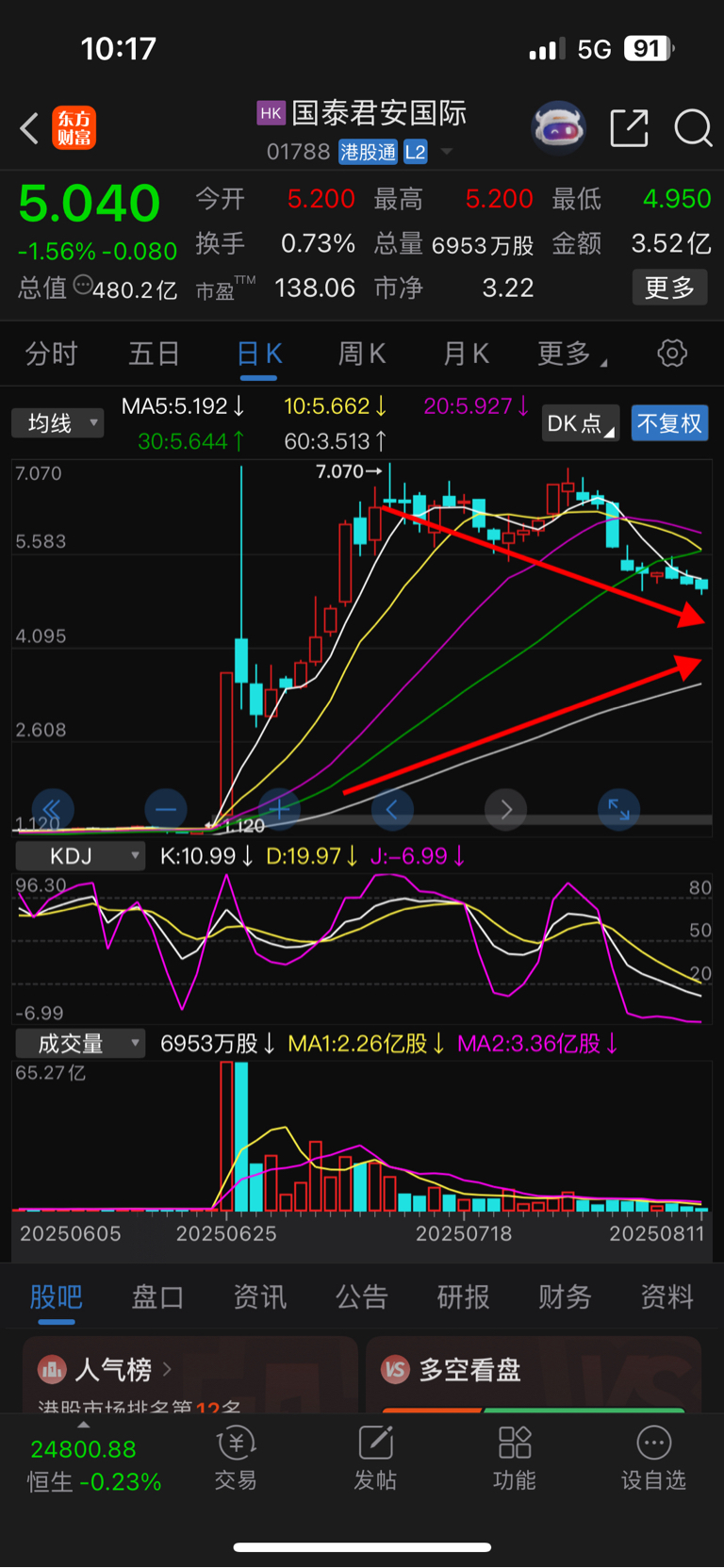This screenshot has height=1568, width=724.
Task: Open the 公告 tab
Action: point(361,1297)
